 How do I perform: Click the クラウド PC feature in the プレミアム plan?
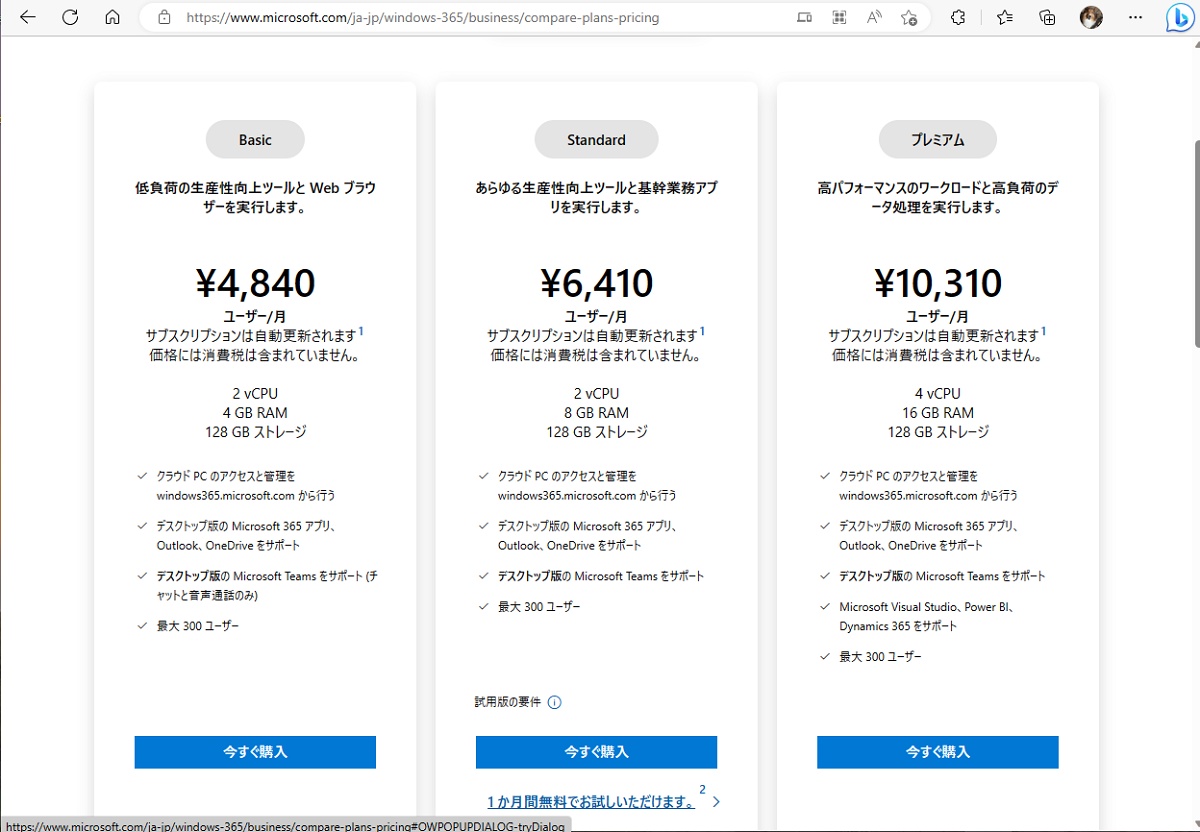tap(928, 486)
